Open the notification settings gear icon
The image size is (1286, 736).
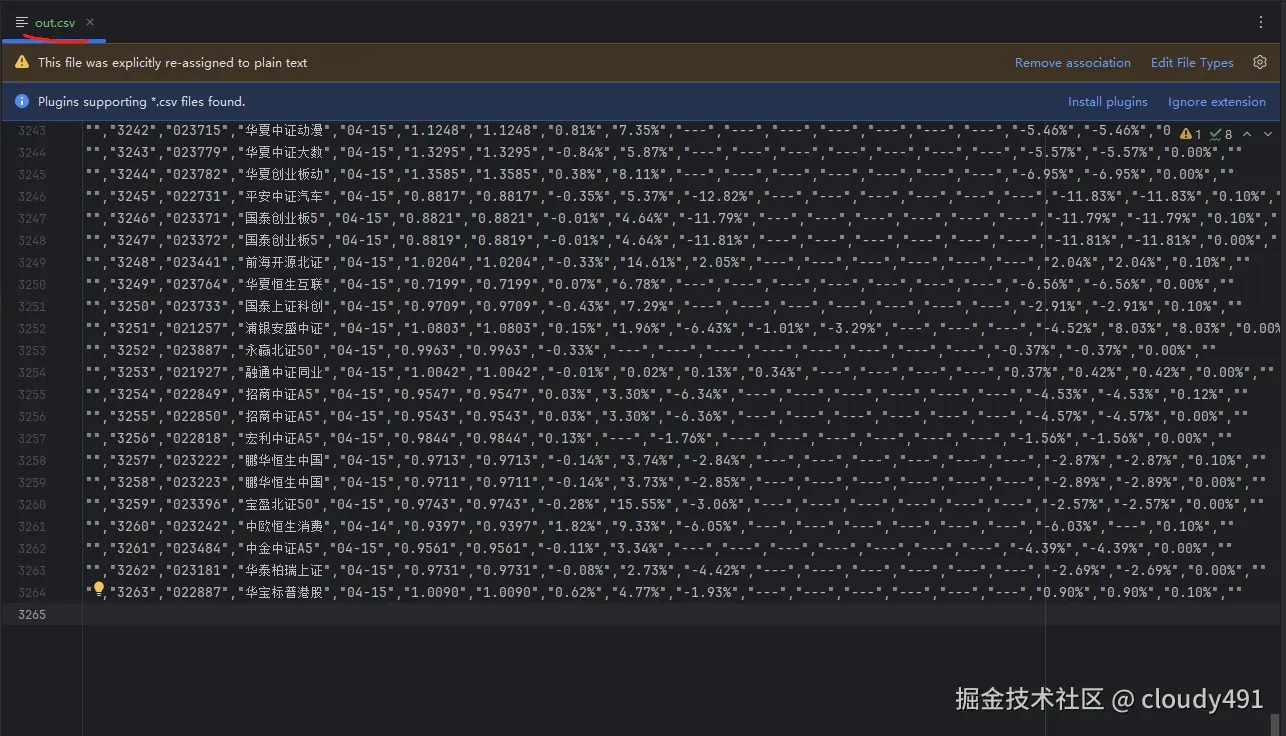coord(1260,62)
